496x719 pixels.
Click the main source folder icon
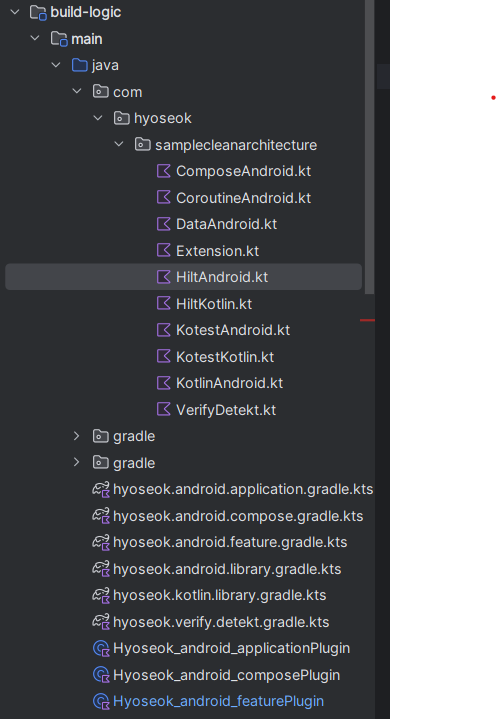59,39
